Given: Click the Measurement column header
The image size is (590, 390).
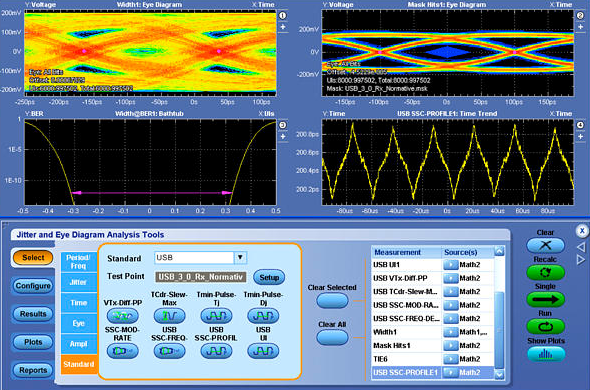Looking at the screenshot, I should coord(406,252).
